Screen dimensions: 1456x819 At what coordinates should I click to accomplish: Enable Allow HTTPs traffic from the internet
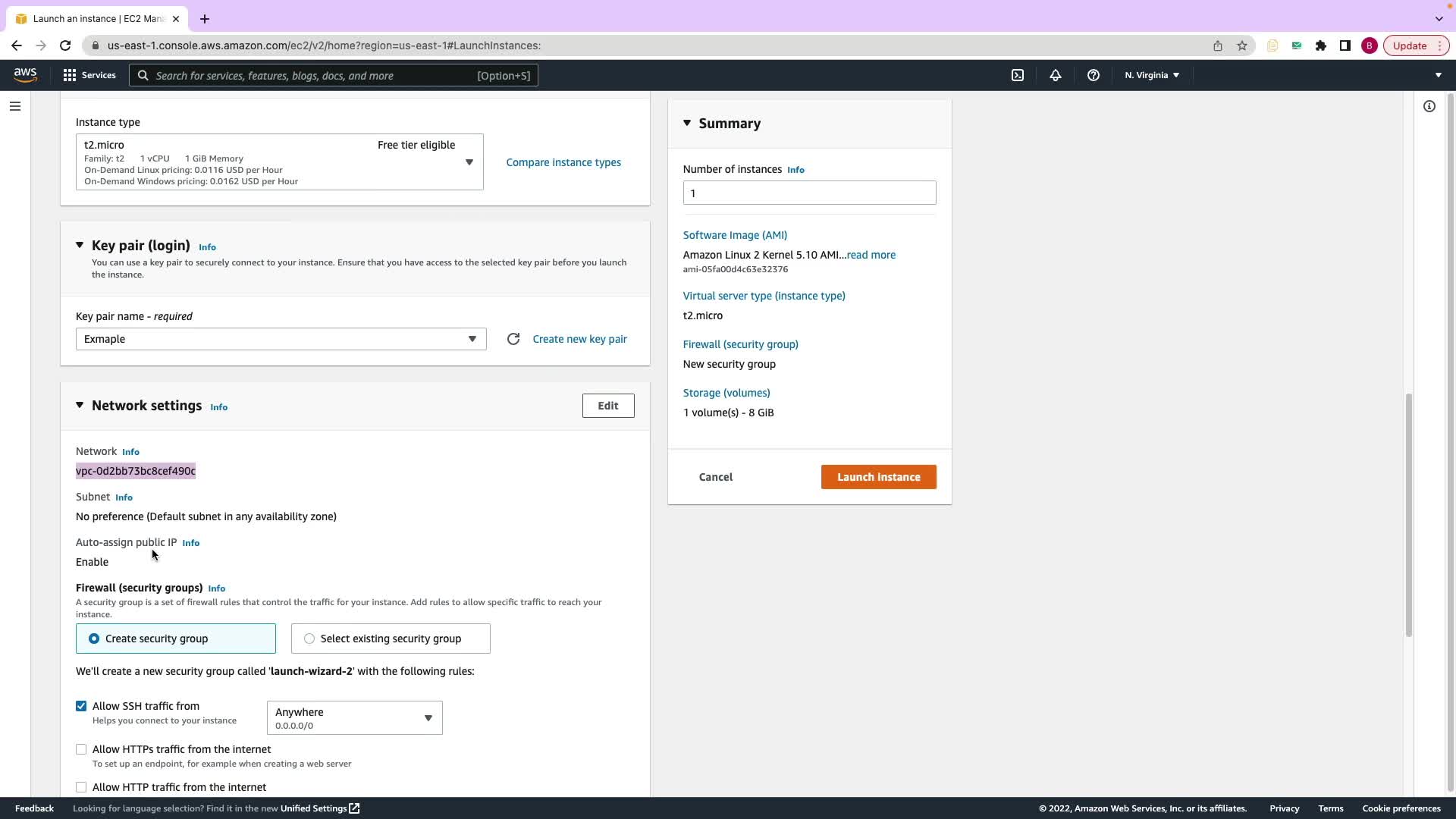tap(81, 749)
